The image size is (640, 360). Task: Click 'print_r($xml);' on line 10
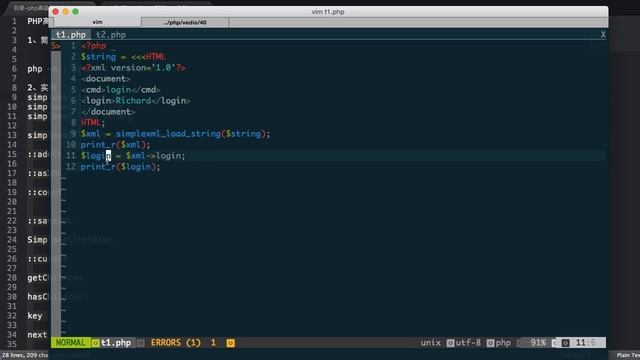pyautogui.click(x=116, y=145)
